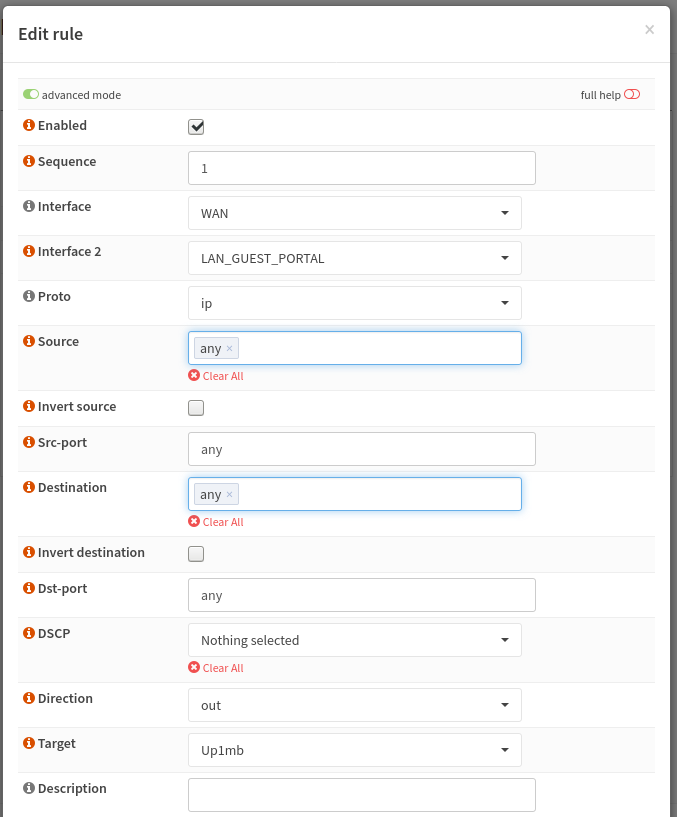The width and height of the screenshot is (677, 817).
Task: Uncheck the Enabled checkbox
Action: (196, 127)
